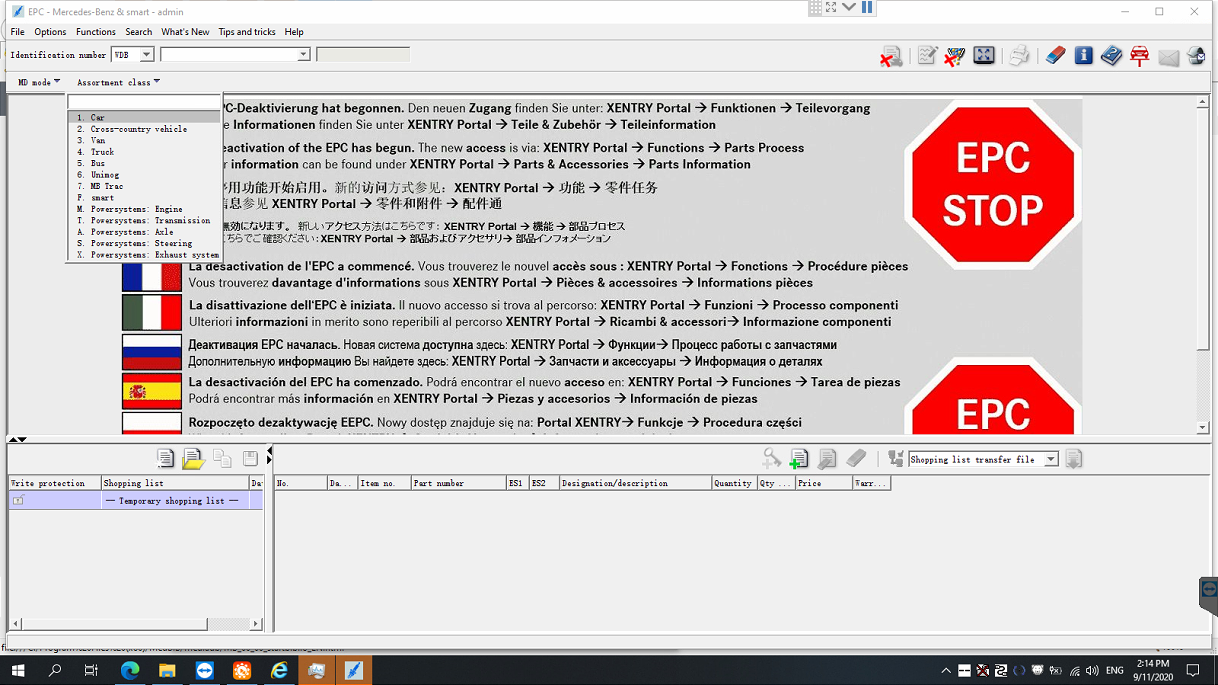Click the shopping list transfer icon
The width and height of the screenshot is (1218, 685).
(895, 458)
